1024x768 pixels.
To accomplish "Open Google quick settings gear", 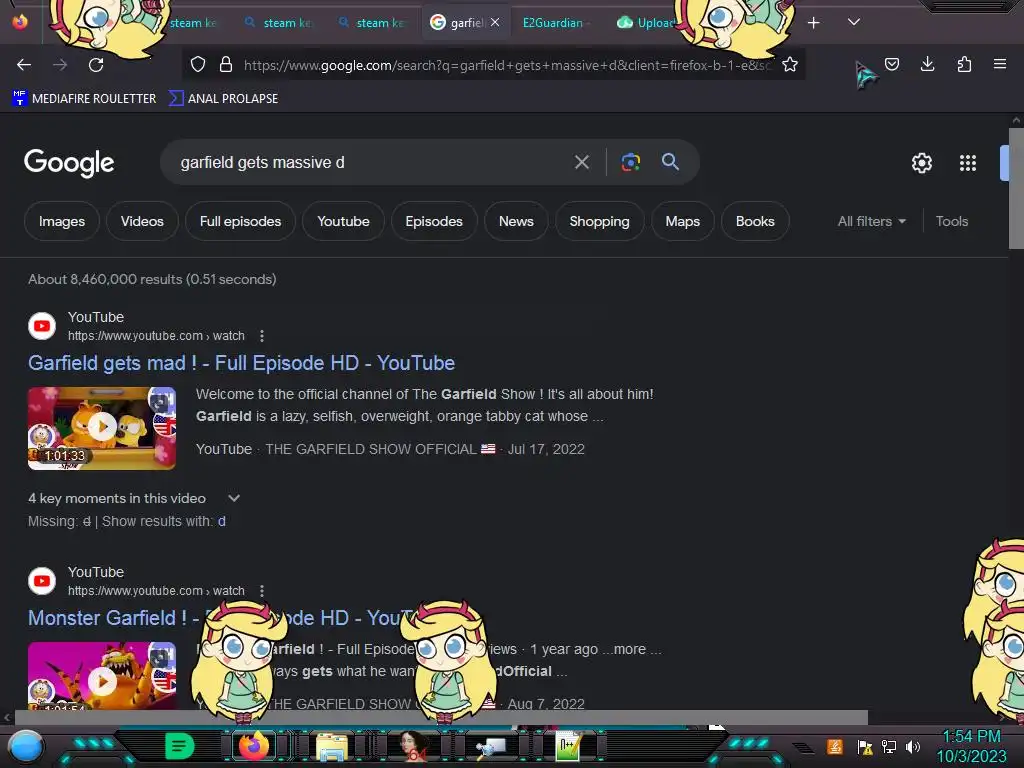I will click(921, 163).
